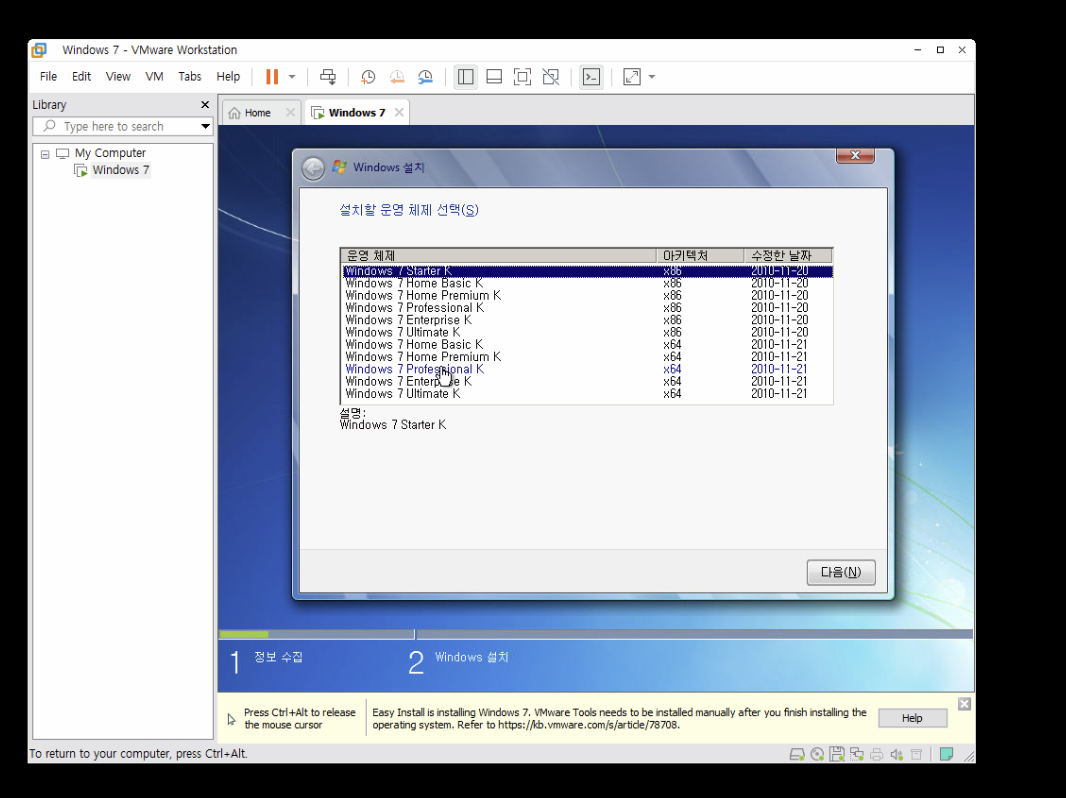The height and width of the screenshot is (798, 1066).
Task: Select Windows 7 Ultimate K x64
Action: tap(587, 394)
